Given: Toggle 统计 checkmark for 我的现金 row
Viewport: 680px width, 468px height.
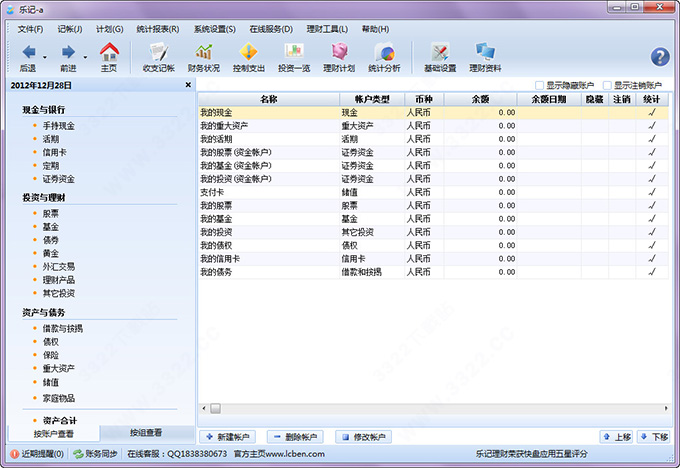Looking at the screenshot, I should coord(652,113).
